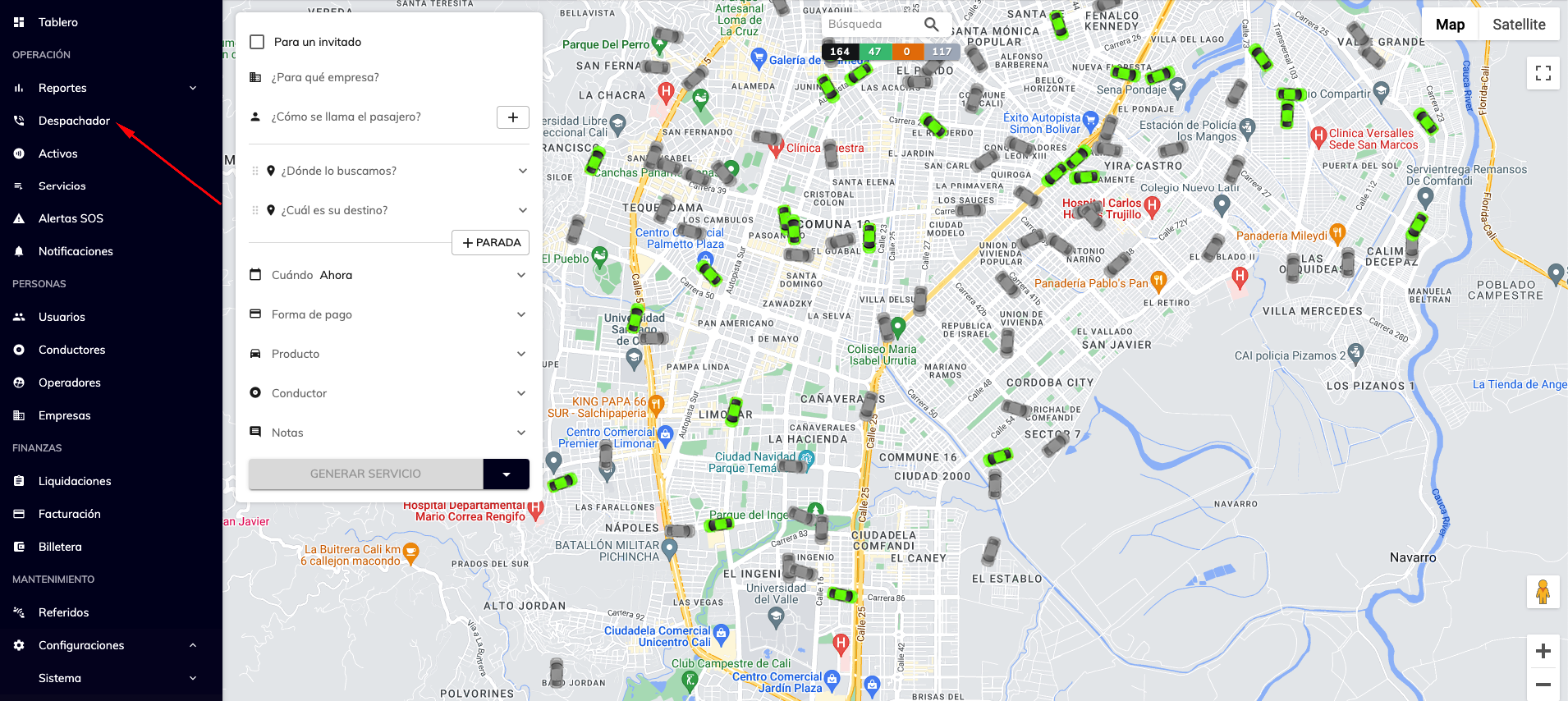Open the Tablero dashboard icon

tap(19, 22)
